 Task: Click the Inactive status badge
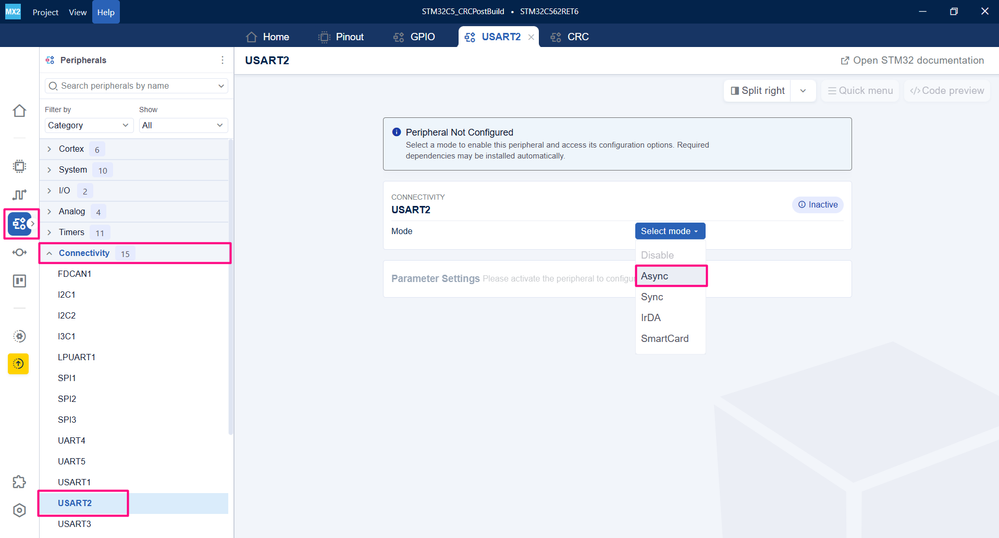(818, 205)
